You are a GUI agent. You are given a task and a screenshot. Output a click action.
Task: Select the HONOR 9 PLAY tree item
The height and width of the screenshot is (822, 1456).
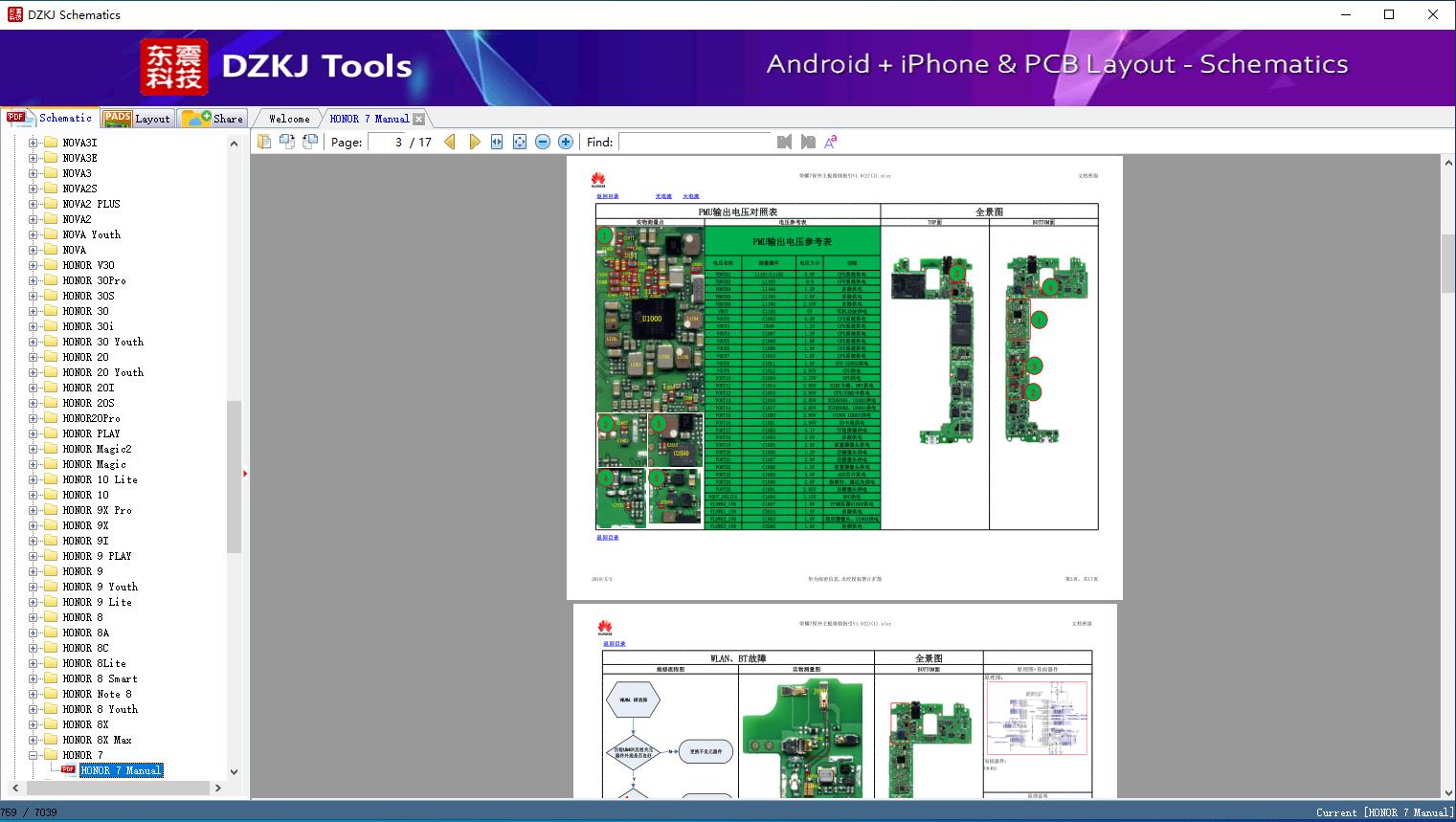[97, 556]
